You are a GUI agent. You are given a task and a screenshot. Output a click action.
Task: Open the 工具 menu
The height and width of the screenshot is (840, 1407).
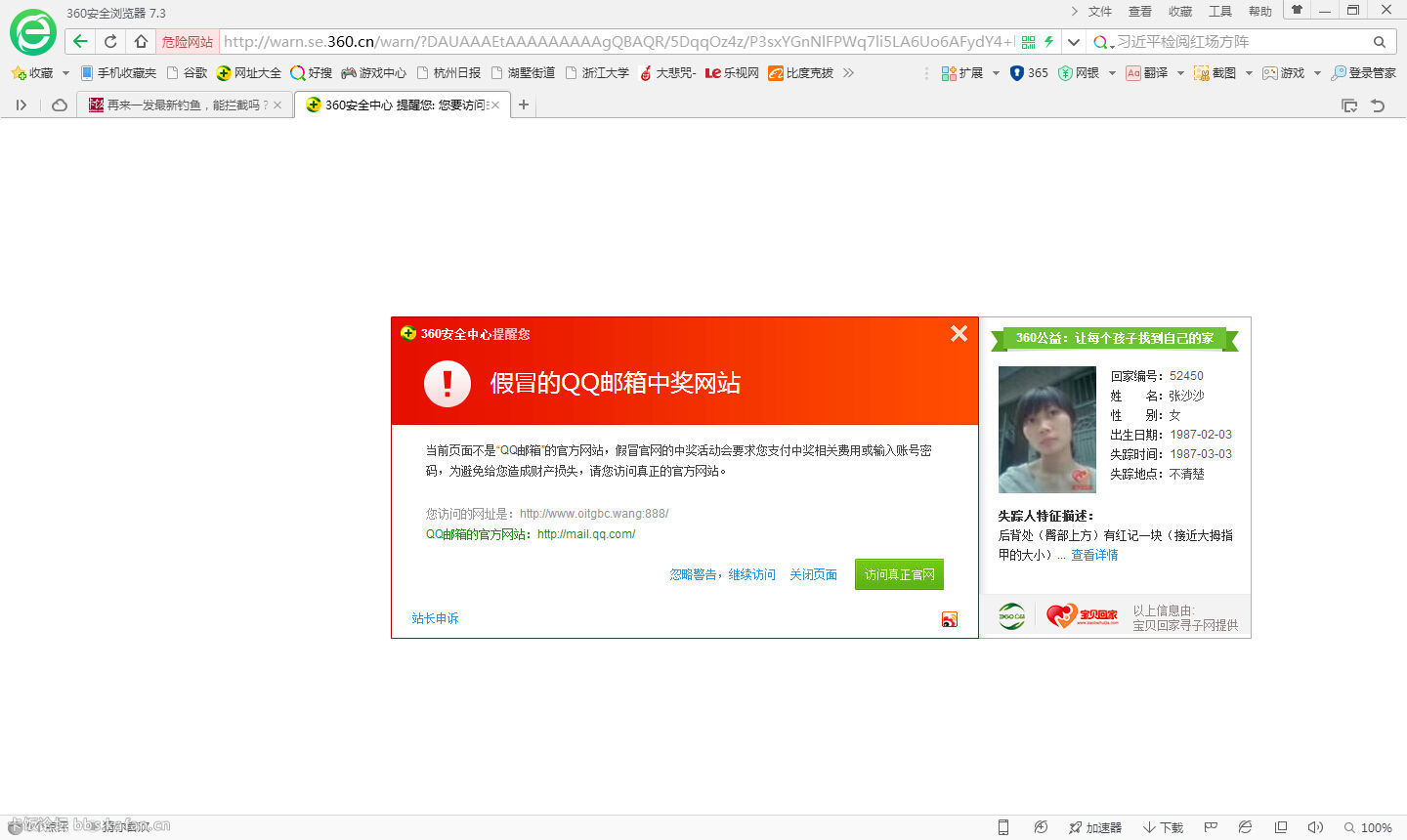(x=1220, y=12)
